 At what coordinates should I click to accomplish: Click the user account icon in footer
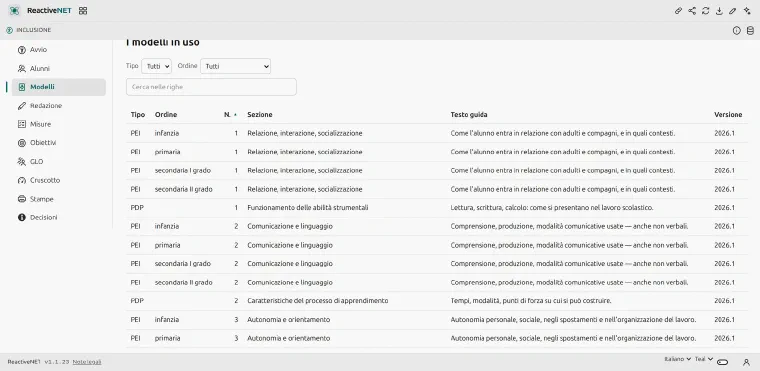click(746, 362)
